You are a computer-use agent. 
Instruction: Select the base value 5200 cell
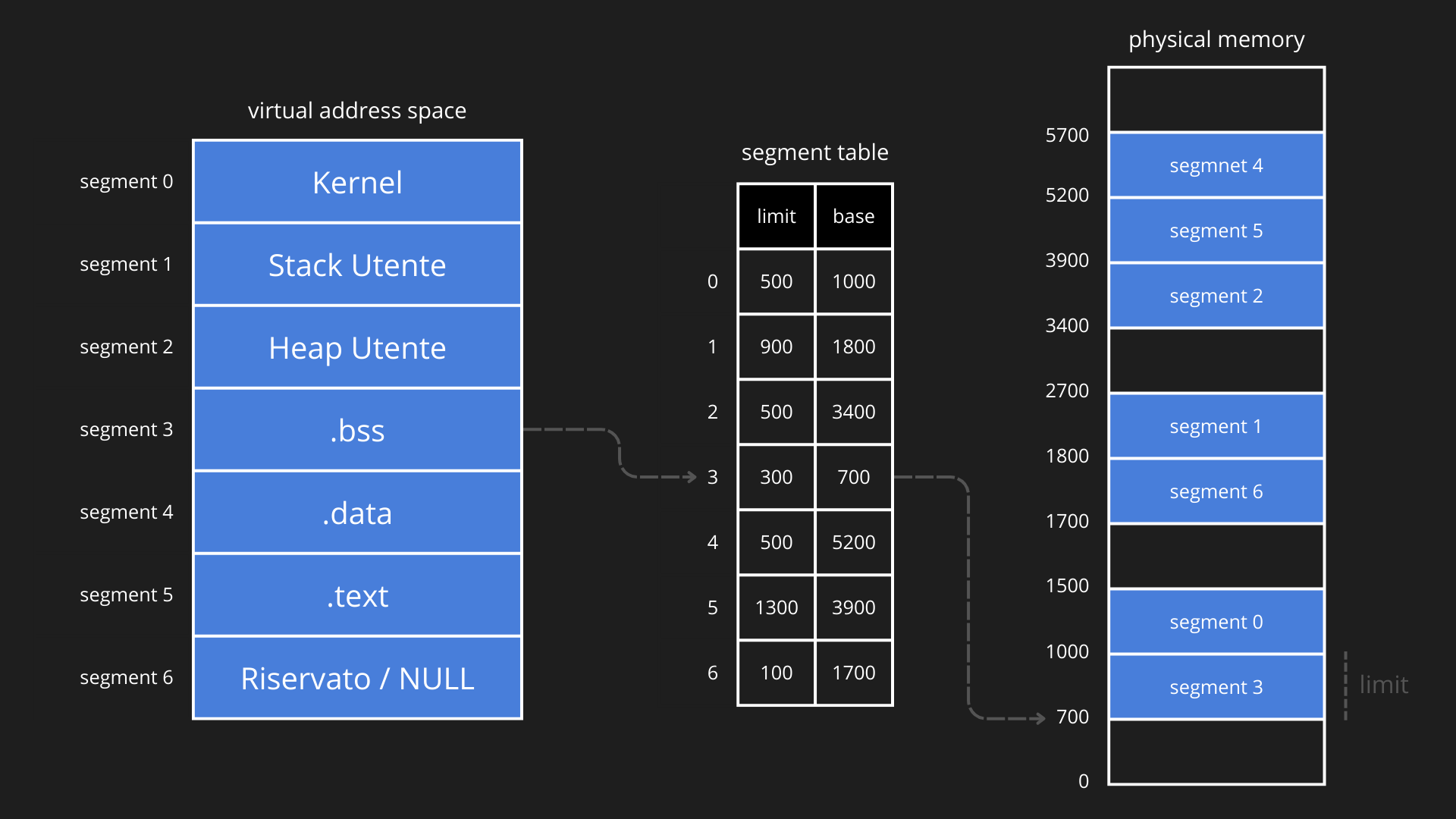click(853, 542)
